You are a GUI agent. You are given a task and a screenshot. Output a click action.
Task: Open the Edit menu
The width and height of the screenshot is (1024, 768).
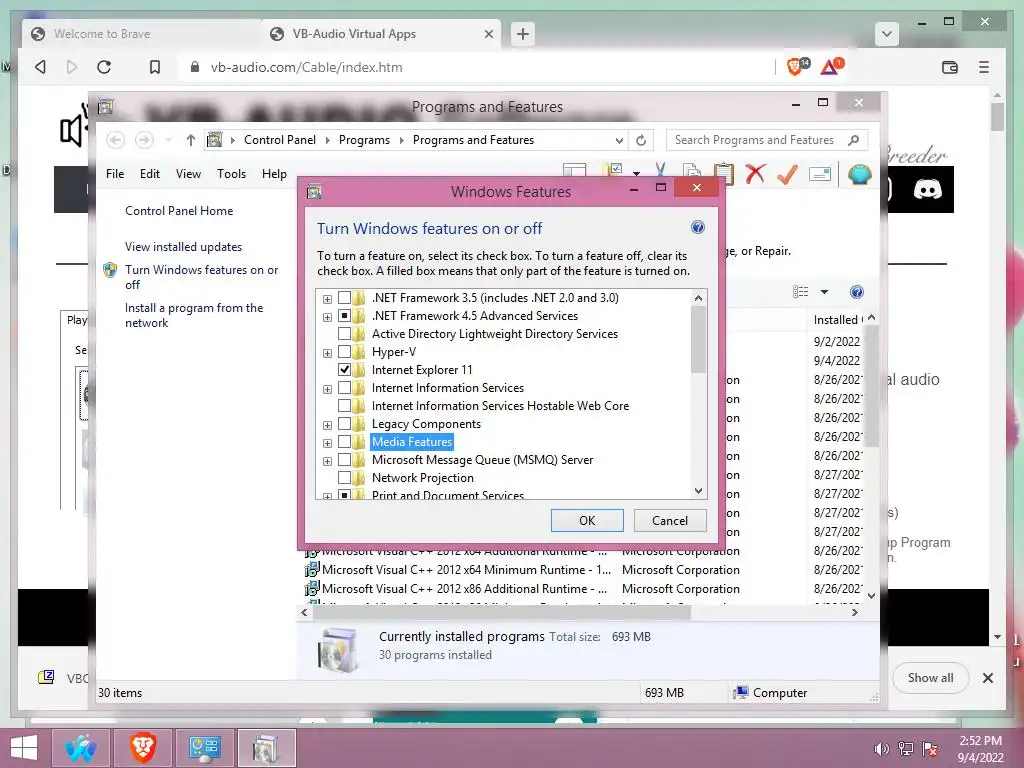tap(150, 174)
